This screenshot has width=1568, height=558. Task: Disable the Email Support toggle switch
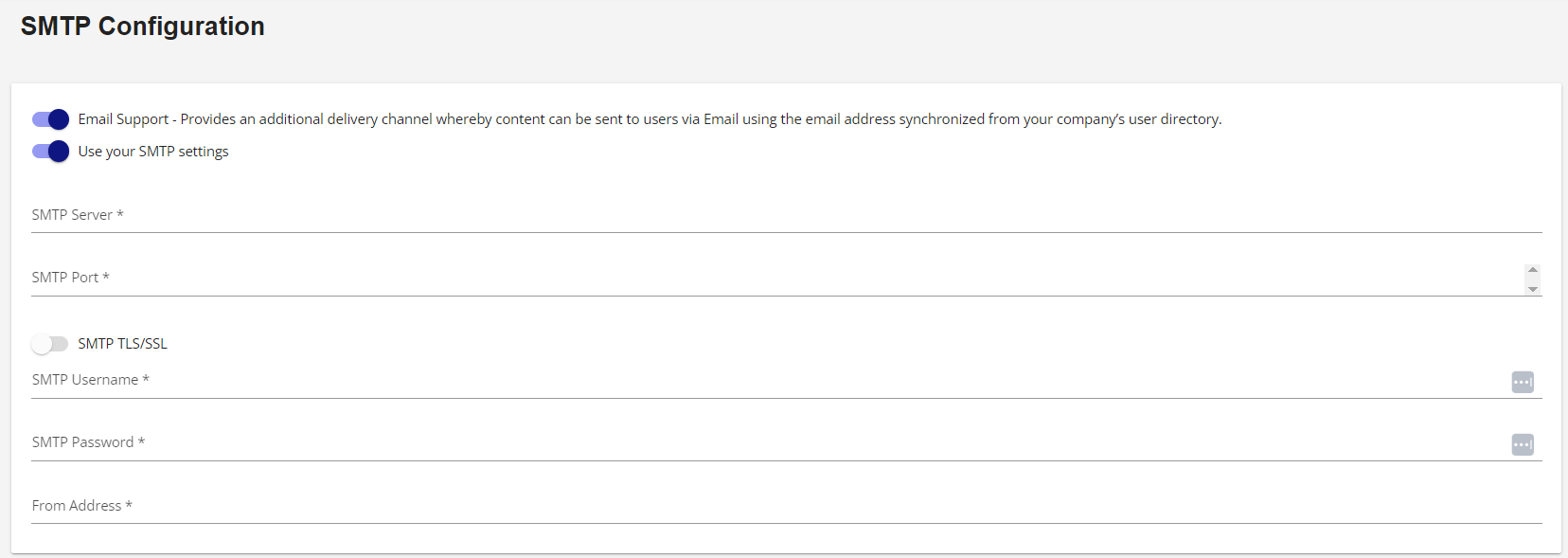click(x=50, y=119)
